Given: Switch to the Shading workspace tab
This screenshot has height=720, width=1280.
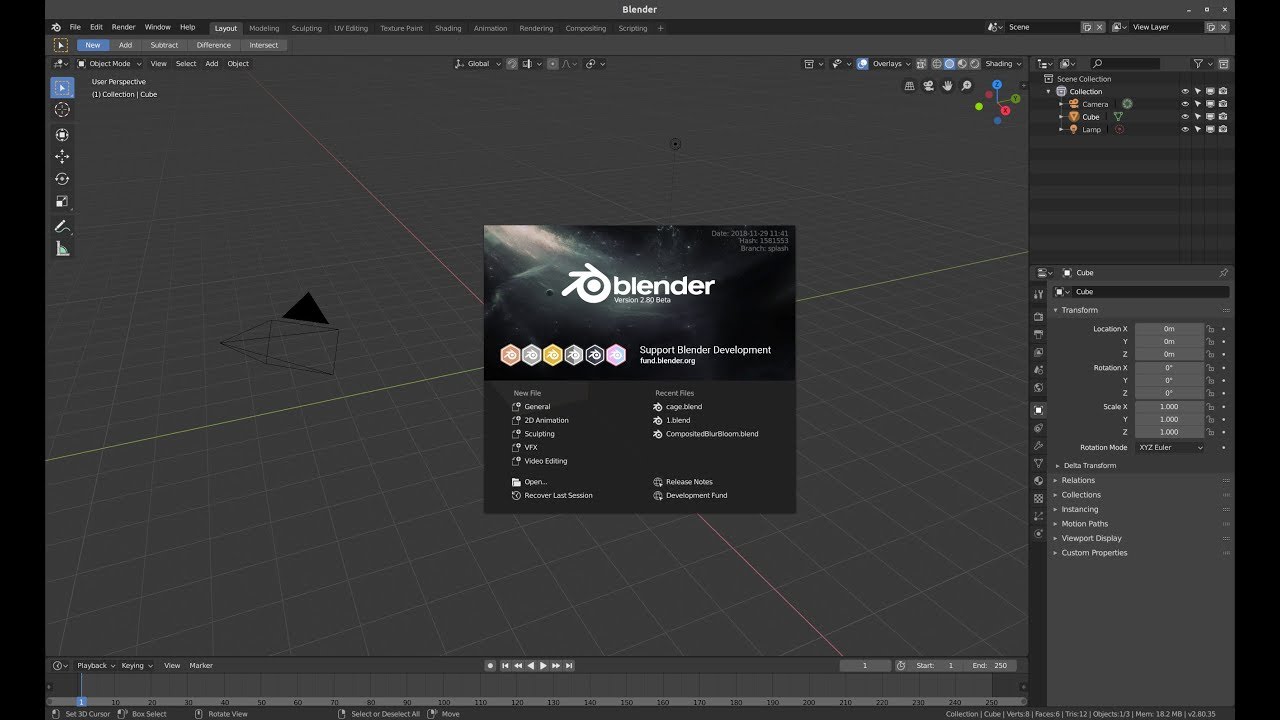Looking at the screenshot, I should (448, 28).
